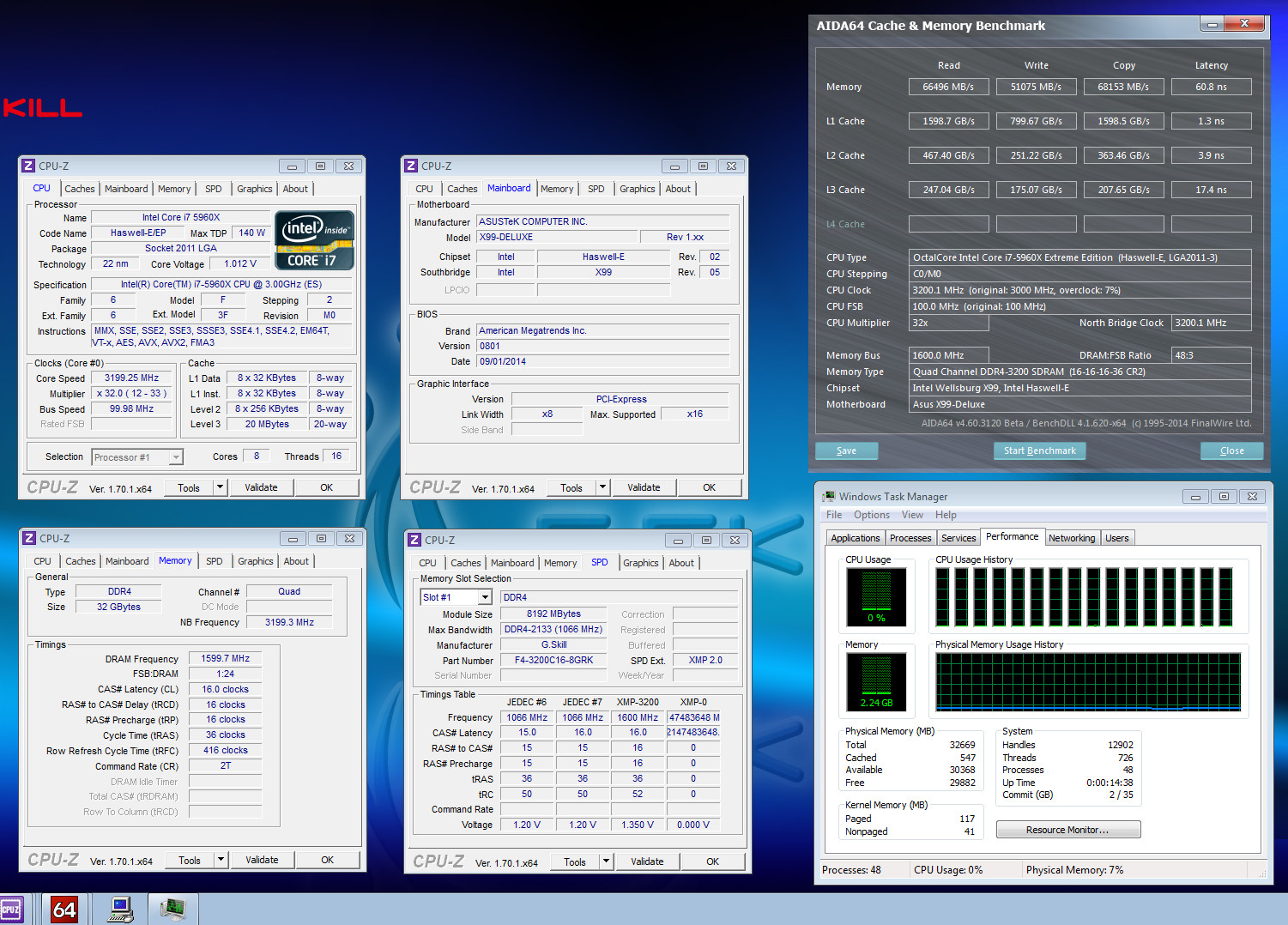Expand the Tools dropdown arrow in the SPD window
This screenshot has width=1288, height=925.
(606, 862)
